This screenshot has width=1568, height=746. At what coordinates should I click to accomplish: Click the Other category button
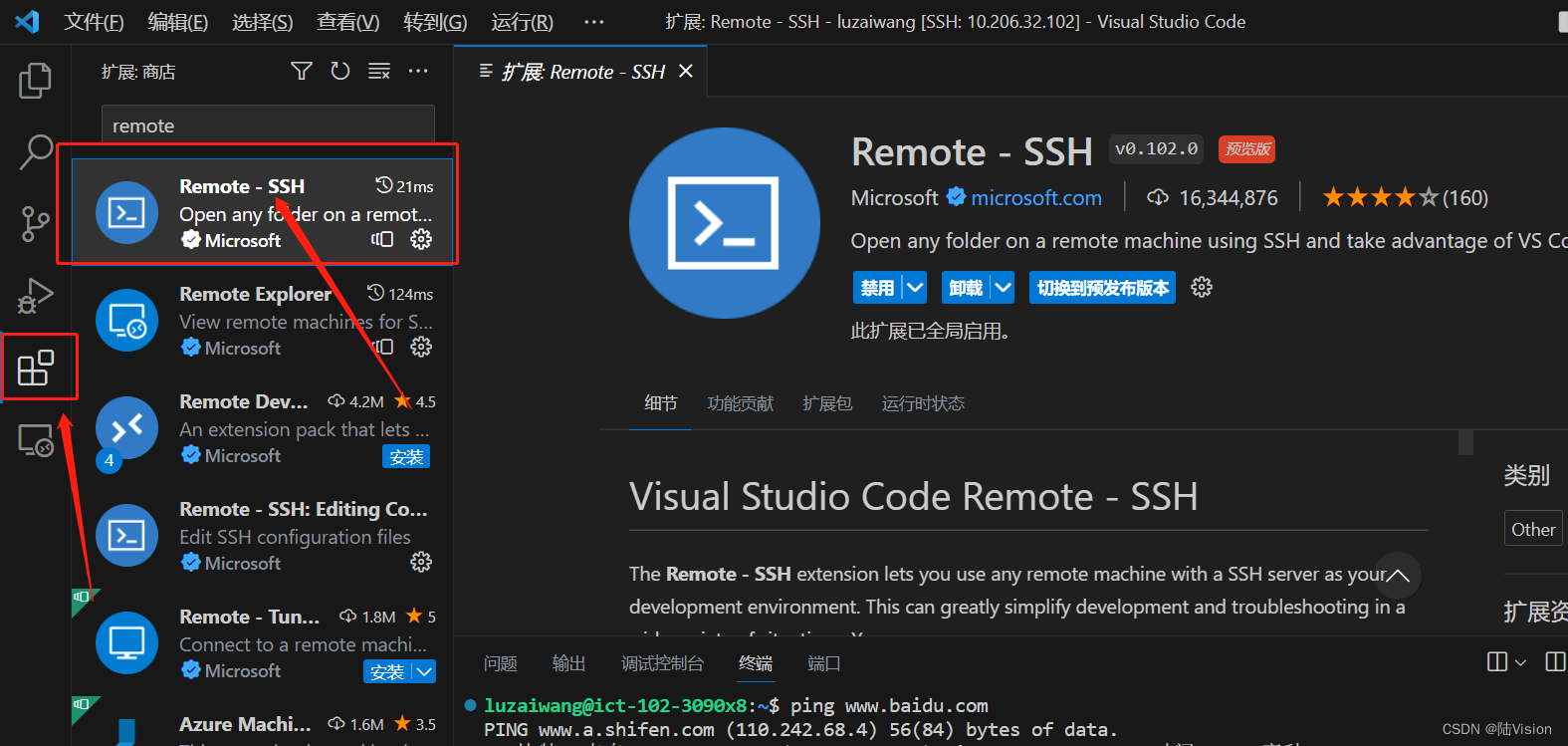[1533, 529]
